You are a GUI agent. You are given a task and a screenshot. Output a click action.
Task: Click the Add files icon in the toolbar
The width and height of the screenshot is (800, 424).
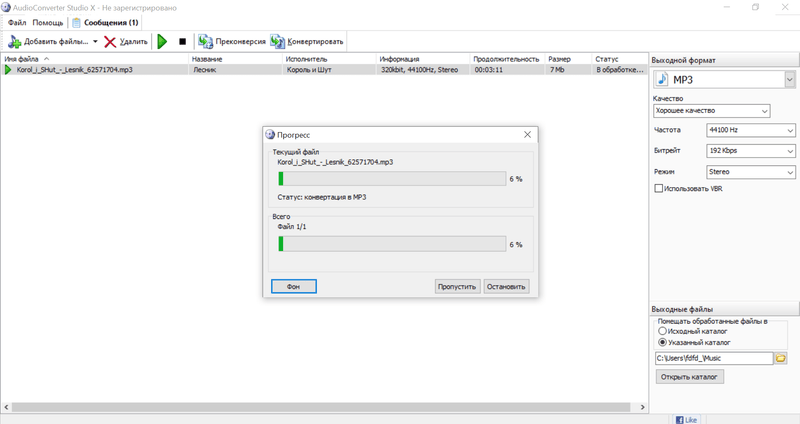14,42
